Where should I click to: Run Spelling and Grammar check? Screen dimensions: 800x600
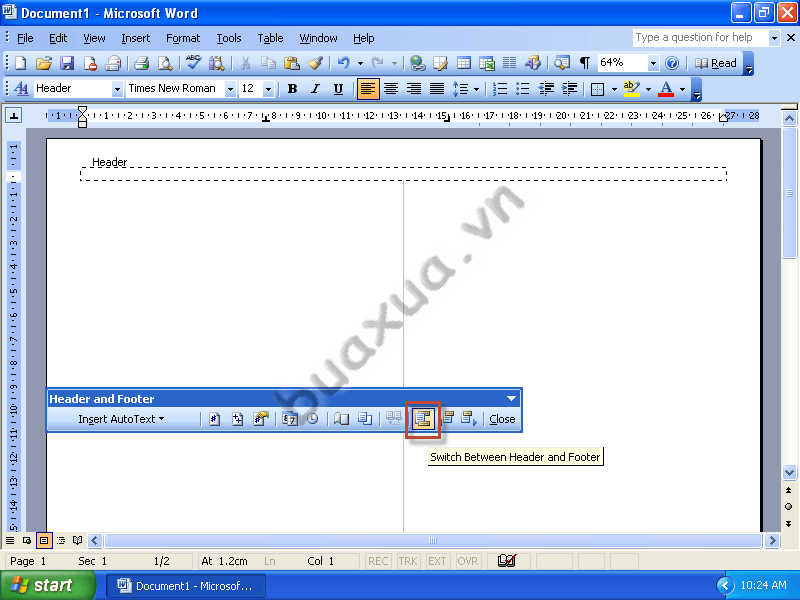(193, 63)
